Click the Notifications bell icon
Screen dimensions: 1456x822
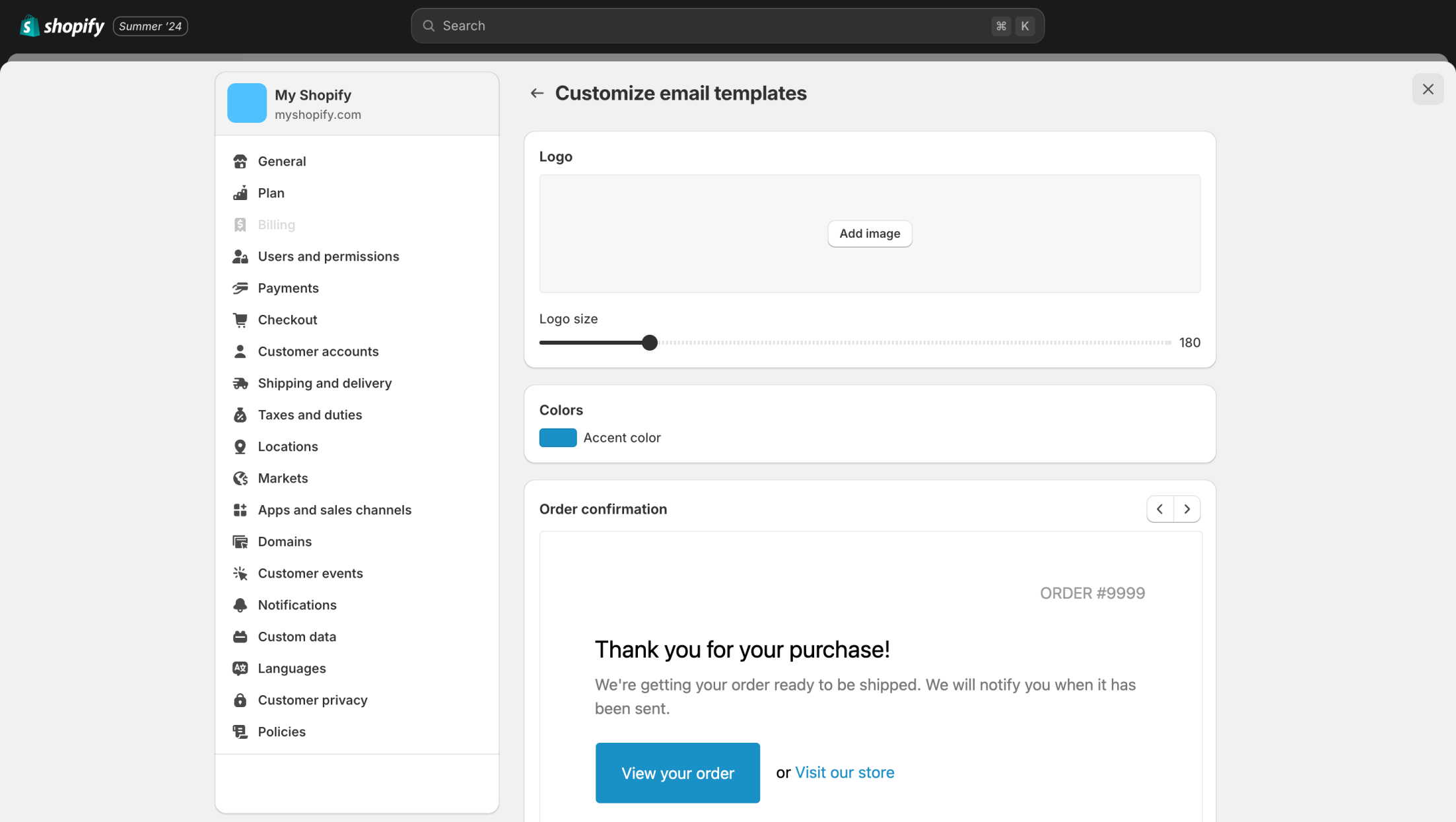240,605
